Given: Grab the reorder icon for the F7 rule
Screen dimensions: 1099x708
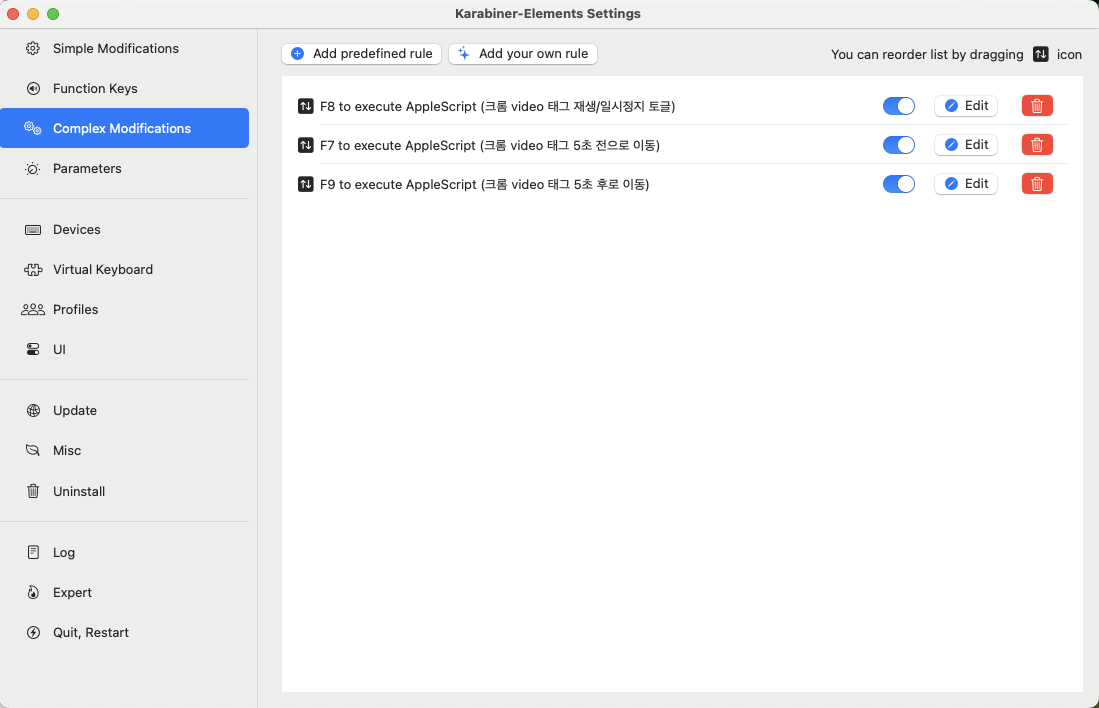Looking at the screenshot, I should [x=306, y=145].
